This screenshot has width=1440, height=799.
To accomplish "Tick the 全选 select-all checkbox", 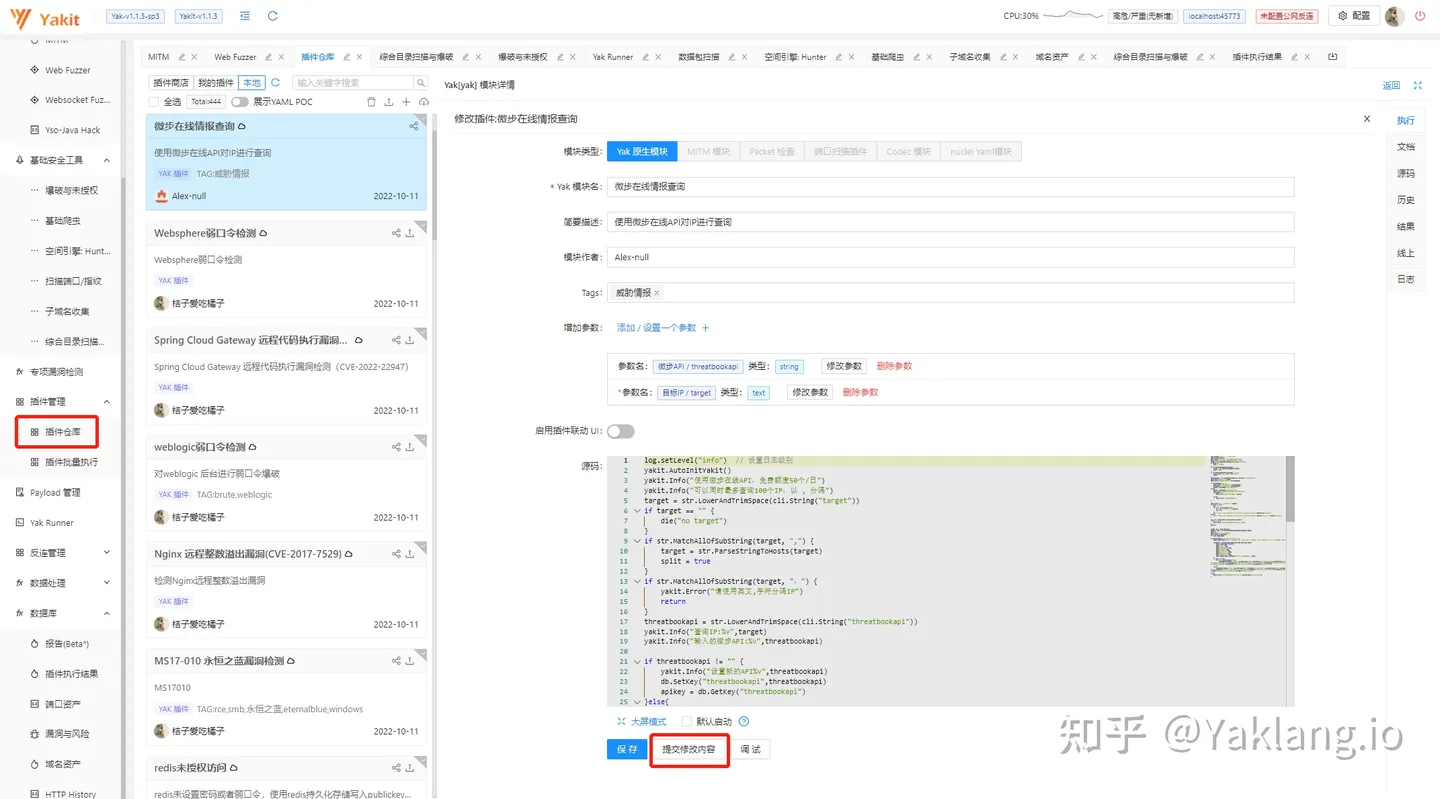I will pos(153,102).
